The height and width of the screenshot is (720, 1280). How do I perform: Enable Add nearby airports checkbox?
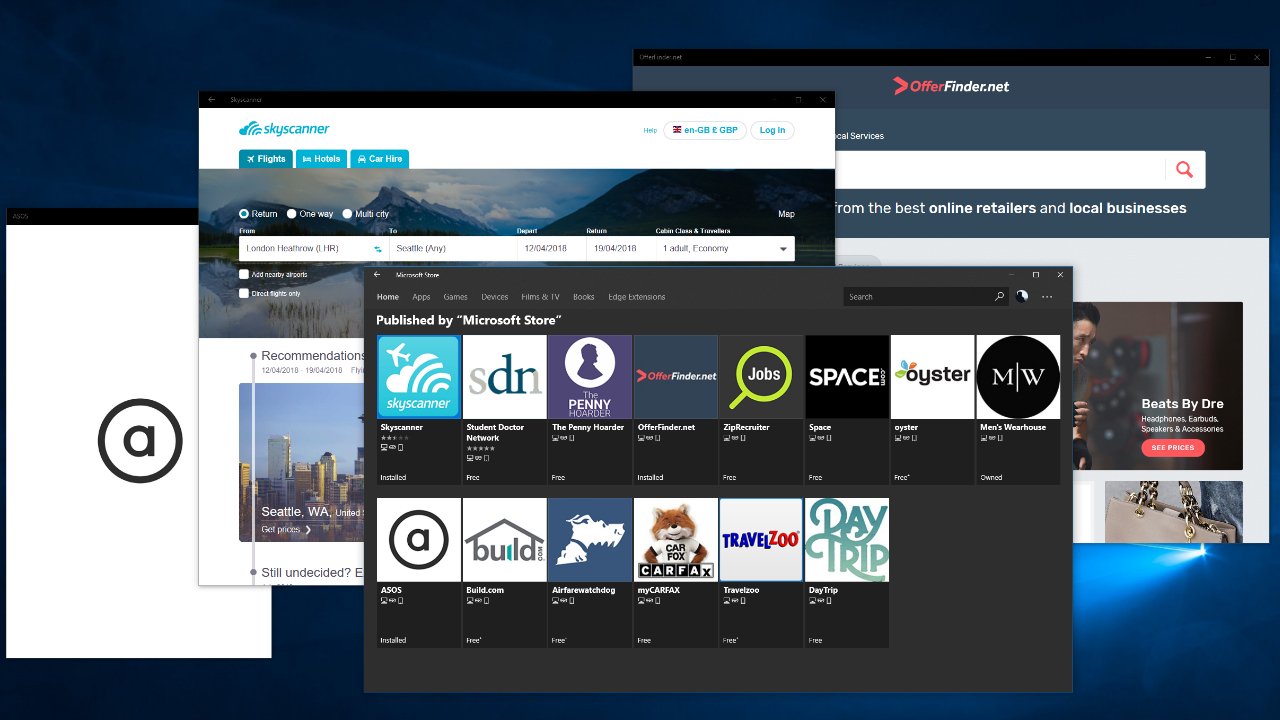coord(244,274)
